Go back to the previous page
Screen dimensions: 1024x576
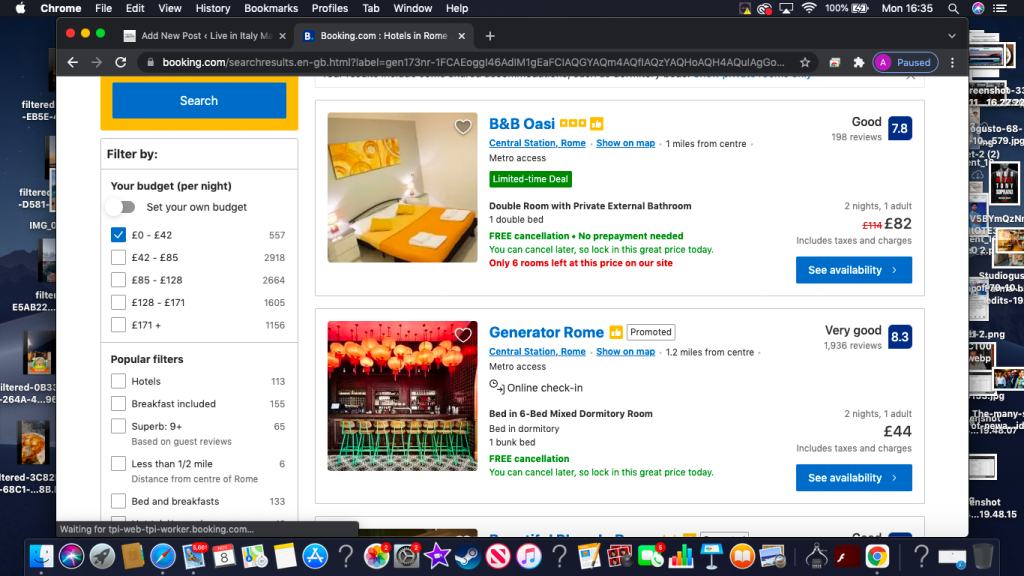(72, 63)
